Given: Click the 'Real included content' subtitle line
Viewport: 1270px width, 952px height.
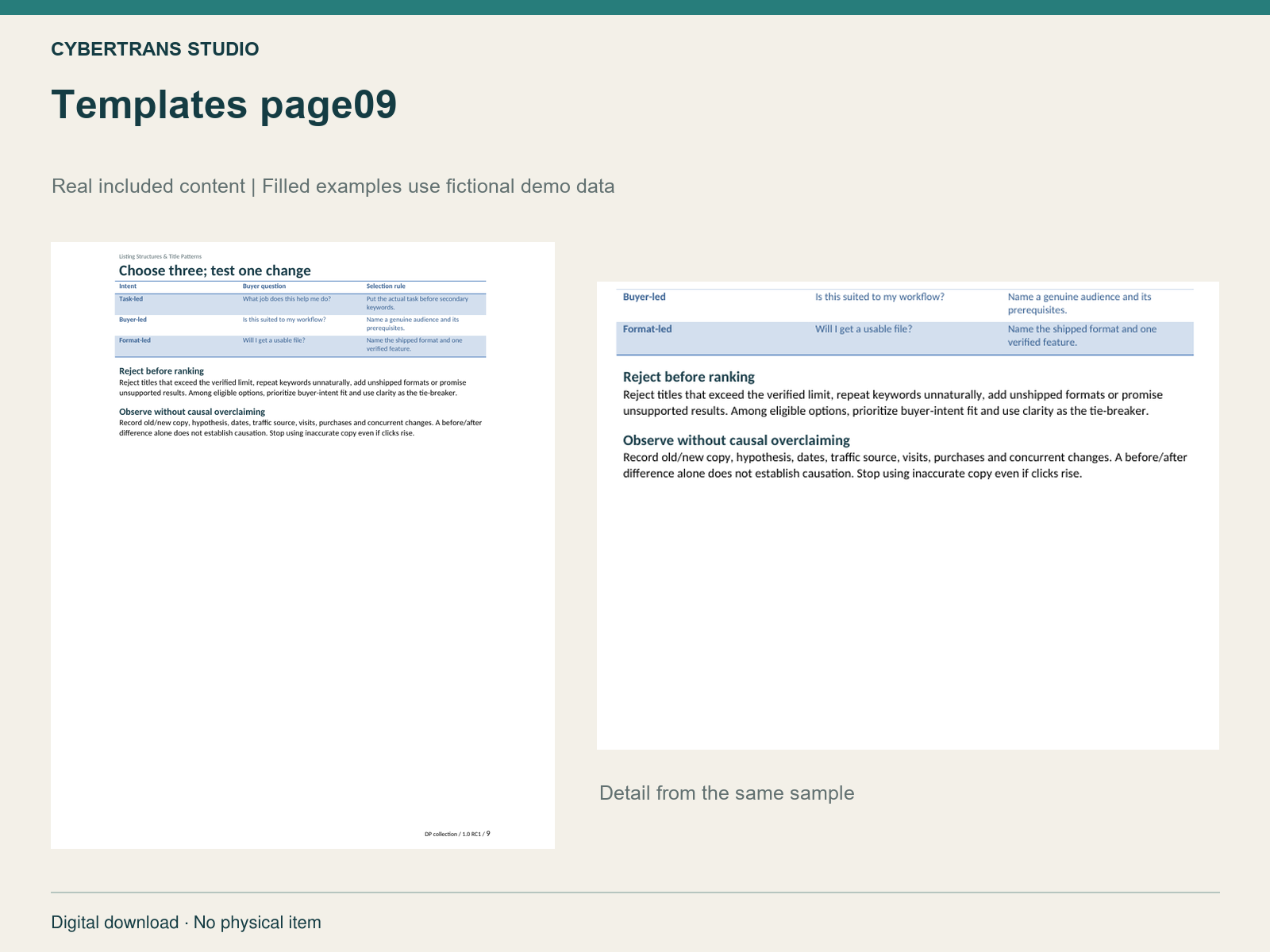Looking at the screenshot, I should [x=333, y=186].
